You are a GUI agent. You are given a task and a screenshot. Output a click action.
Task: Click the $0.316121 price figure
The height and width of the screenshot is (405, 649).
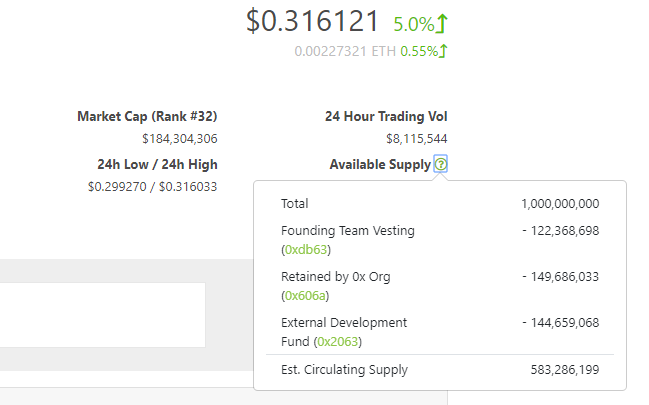[x=313, y=22]
